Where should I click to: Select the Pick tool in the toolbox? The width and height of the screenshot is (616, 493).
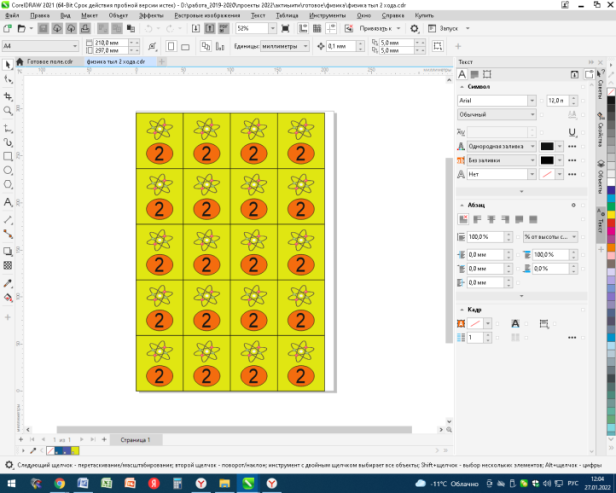(x=8, y=64)
